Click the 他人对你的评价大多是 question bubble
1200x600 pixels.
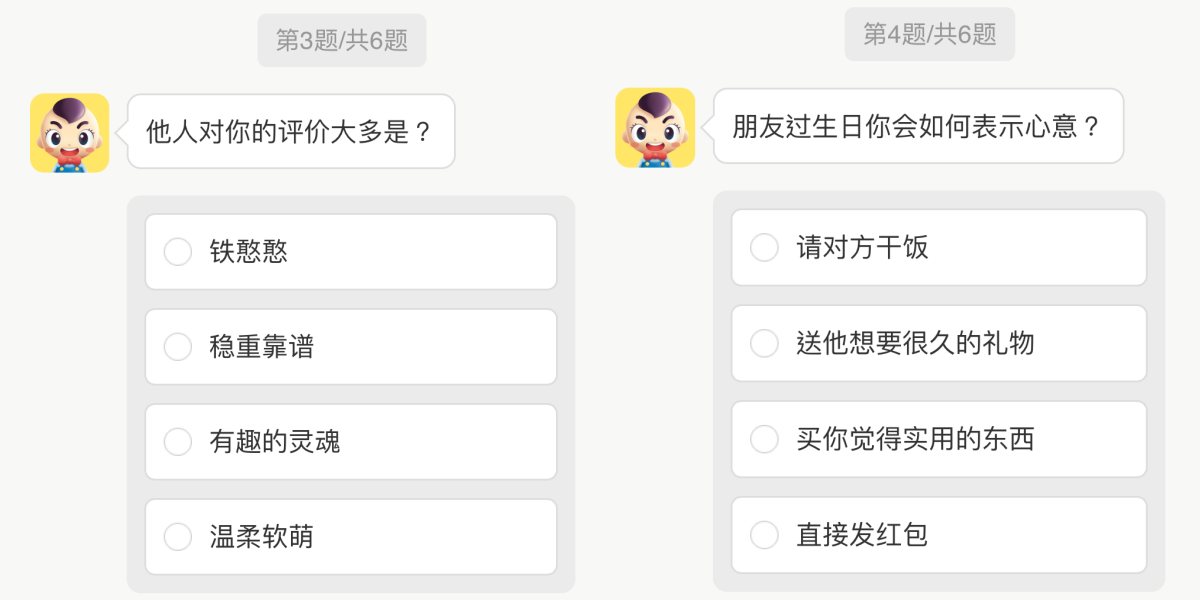click(x=290, y=131)
